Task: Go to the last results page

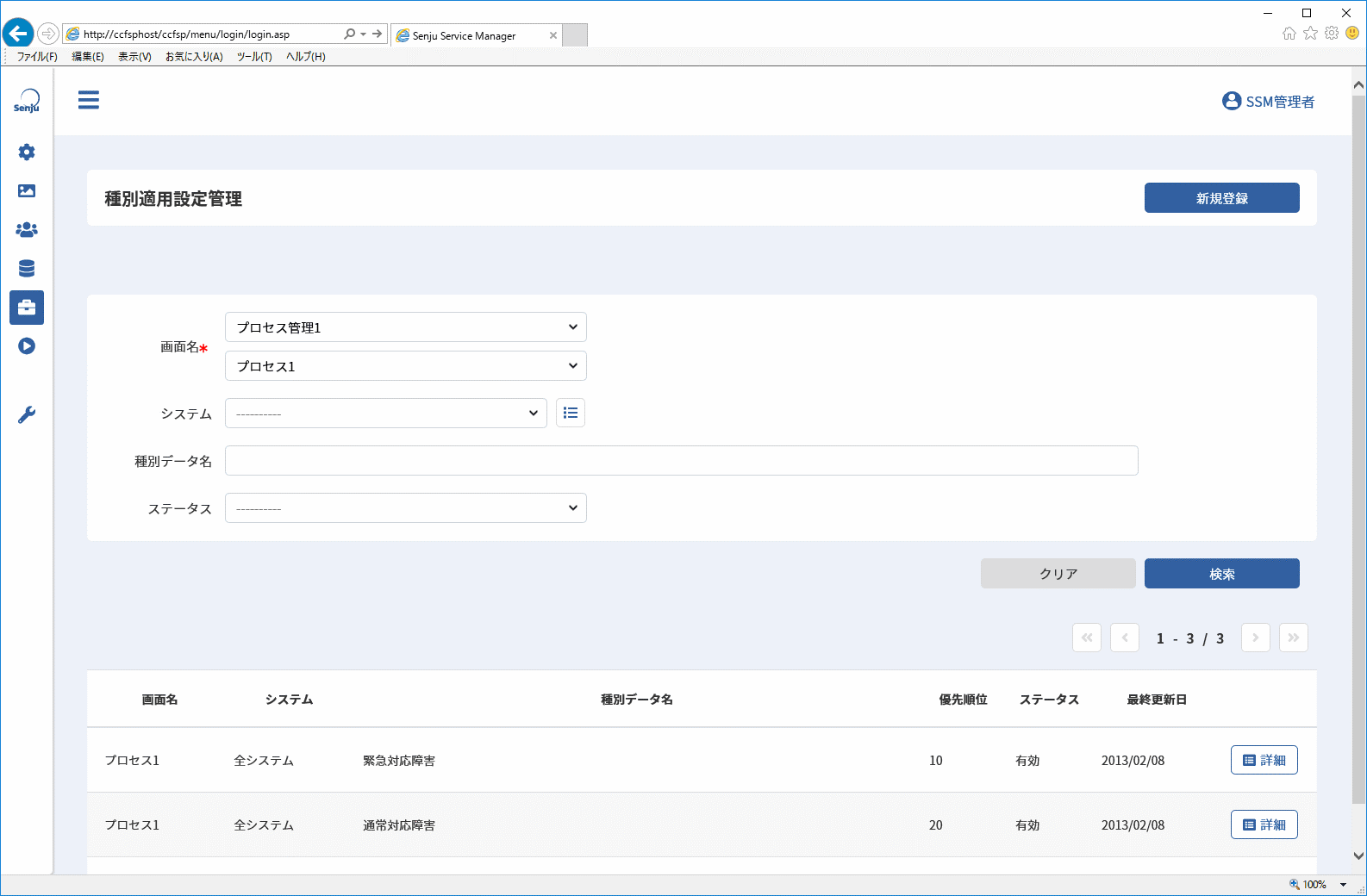Action: click(x=1294, y=638)
